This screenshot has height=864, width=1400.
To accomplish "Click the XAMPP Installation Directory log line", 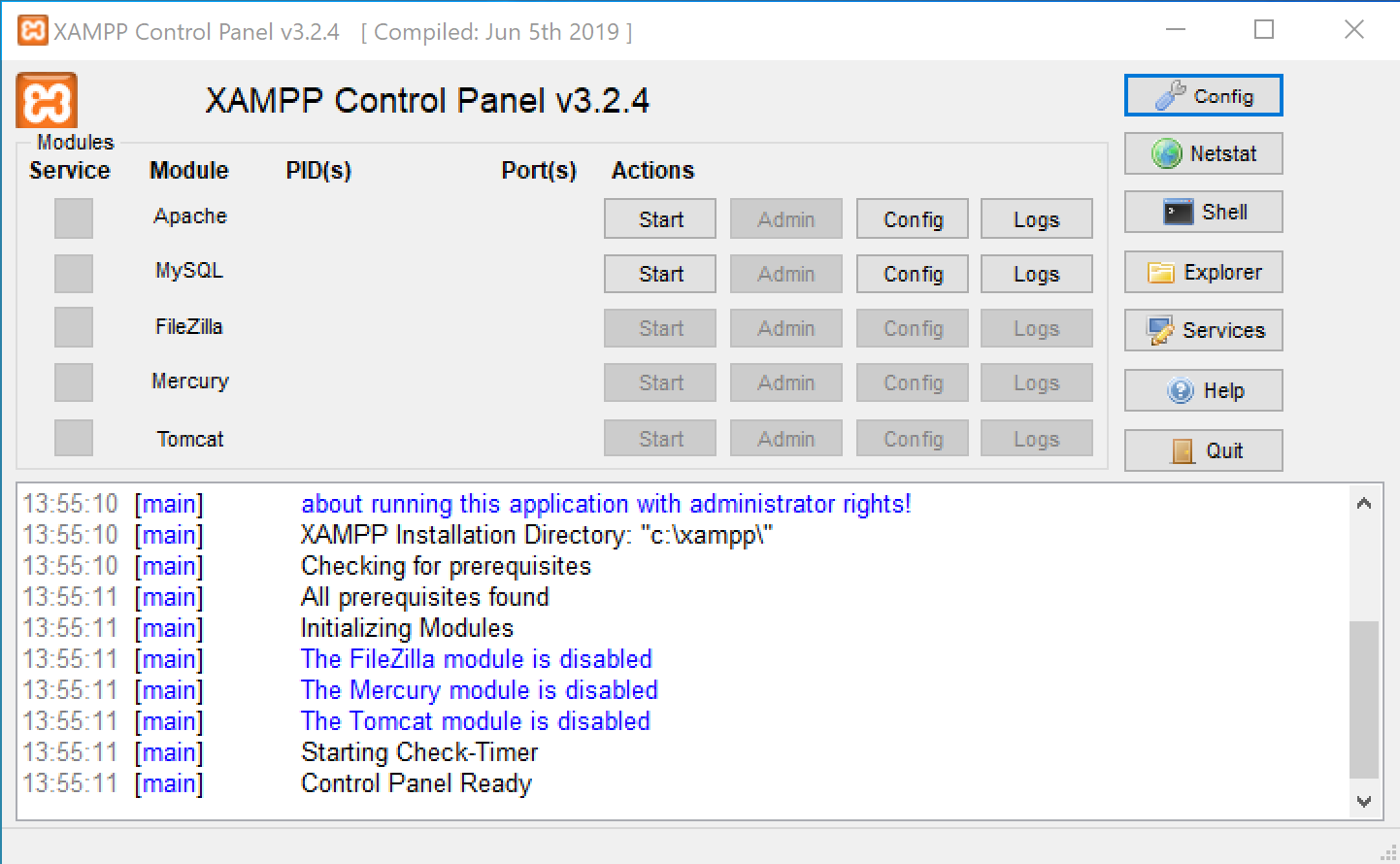I will [x=537, y=535].
